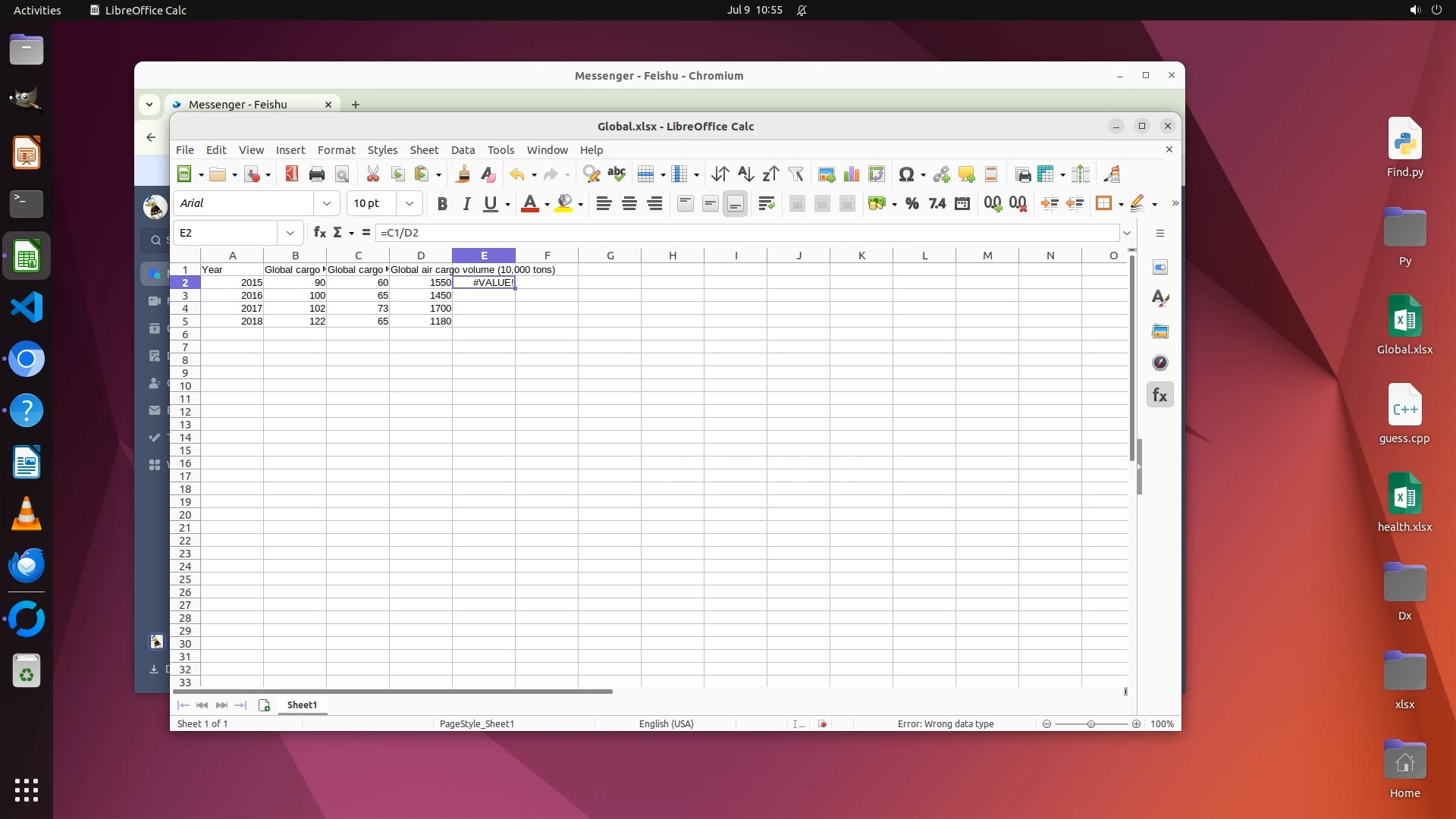Open the Function Wizard fx icon

pos(319,233)
